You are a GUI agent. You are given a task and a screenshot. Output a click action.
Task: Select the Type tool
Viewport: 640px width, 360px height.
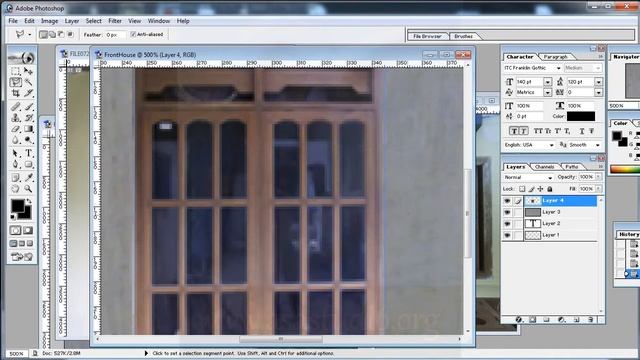[28, 153]
